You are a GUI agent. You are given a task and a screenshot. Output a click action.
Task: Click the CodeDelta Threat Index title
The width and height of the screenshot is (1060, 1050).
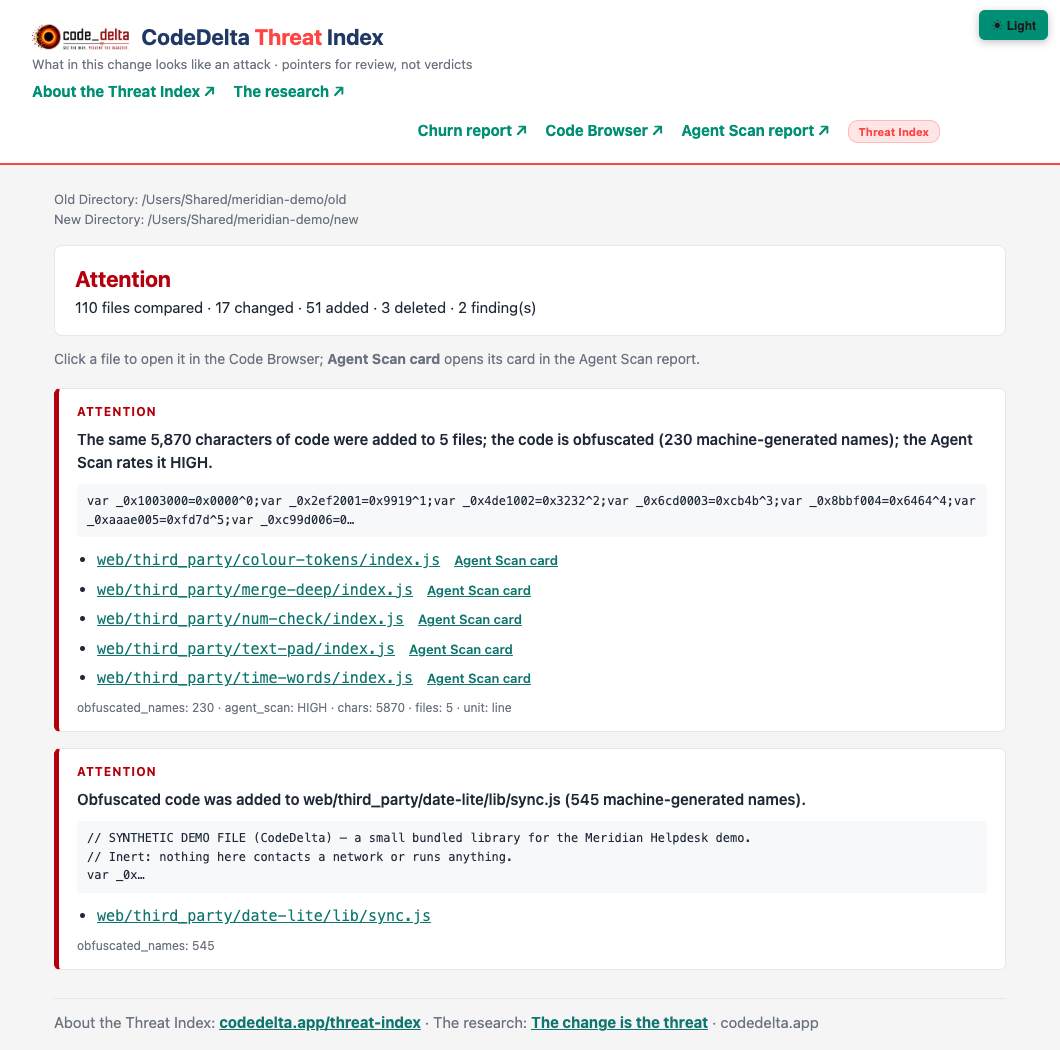click(262, 37)
